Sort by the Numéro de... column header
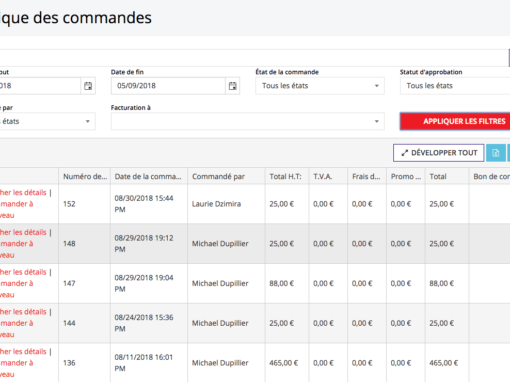510x382 pixels. click(85, 176)
